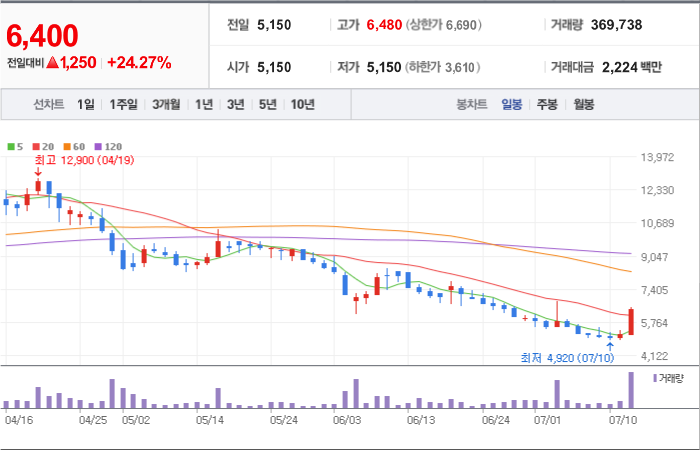This screenshot has width=700, height=450.
Task: Select the 1주일 line chart period
Action: (x=124, y=105)
